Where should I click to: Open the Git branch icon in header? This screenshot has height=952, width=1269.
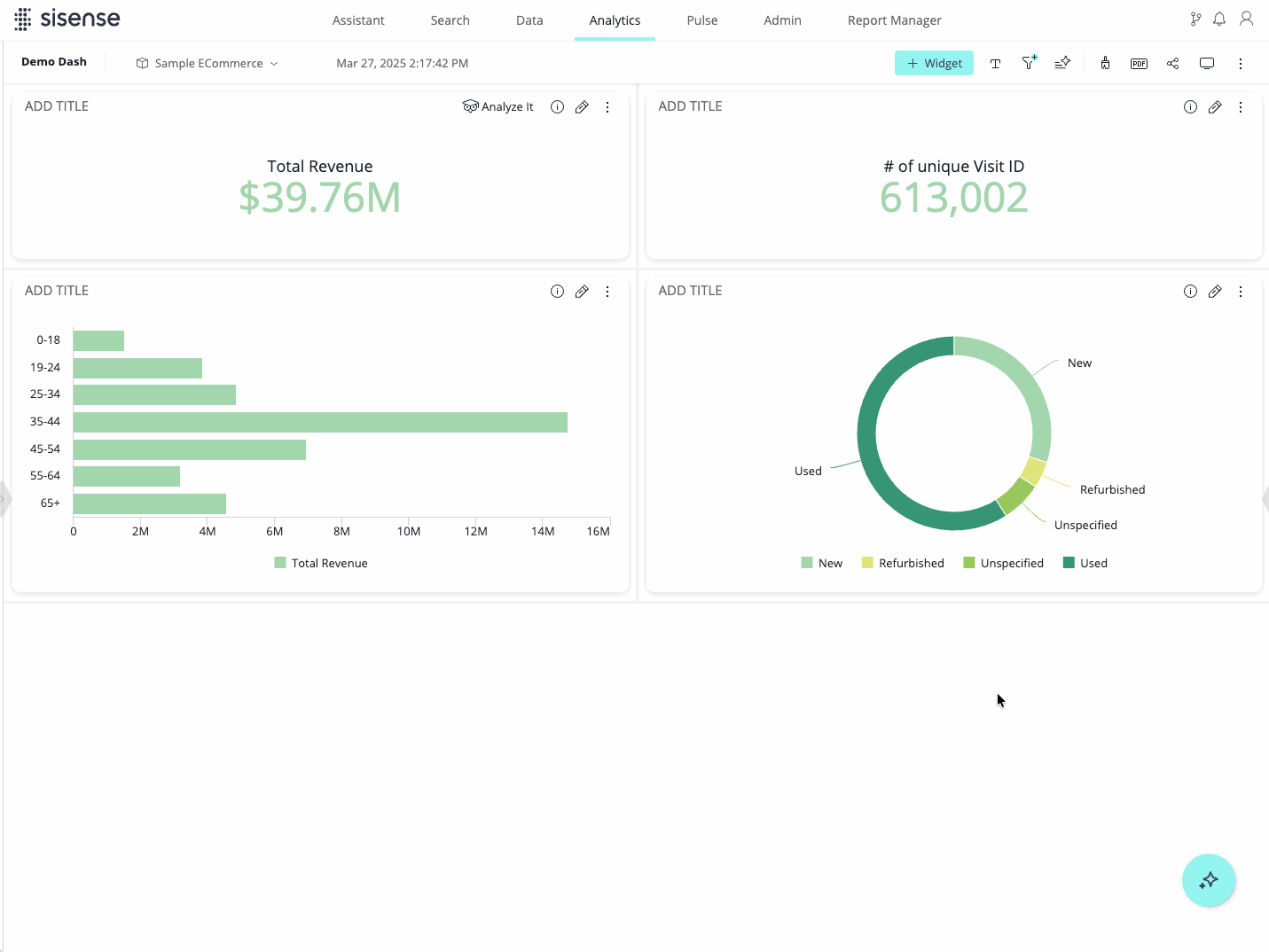[1195, 19]
